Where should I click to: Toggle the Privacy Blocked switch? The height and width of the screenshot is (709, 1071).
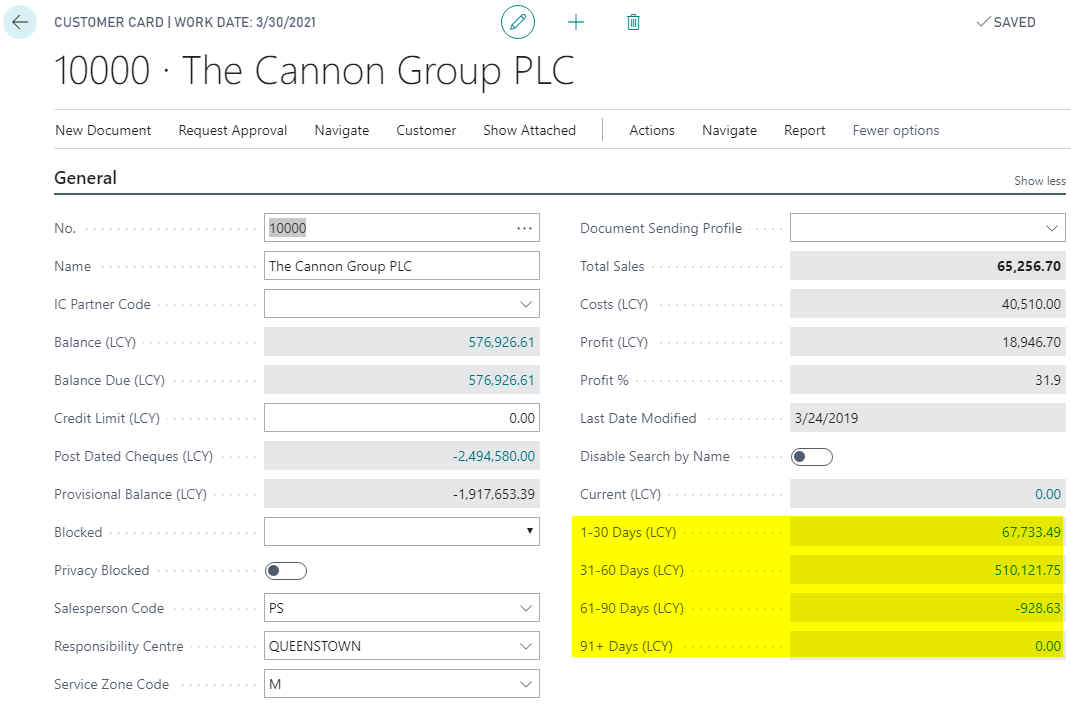[285, 570]
